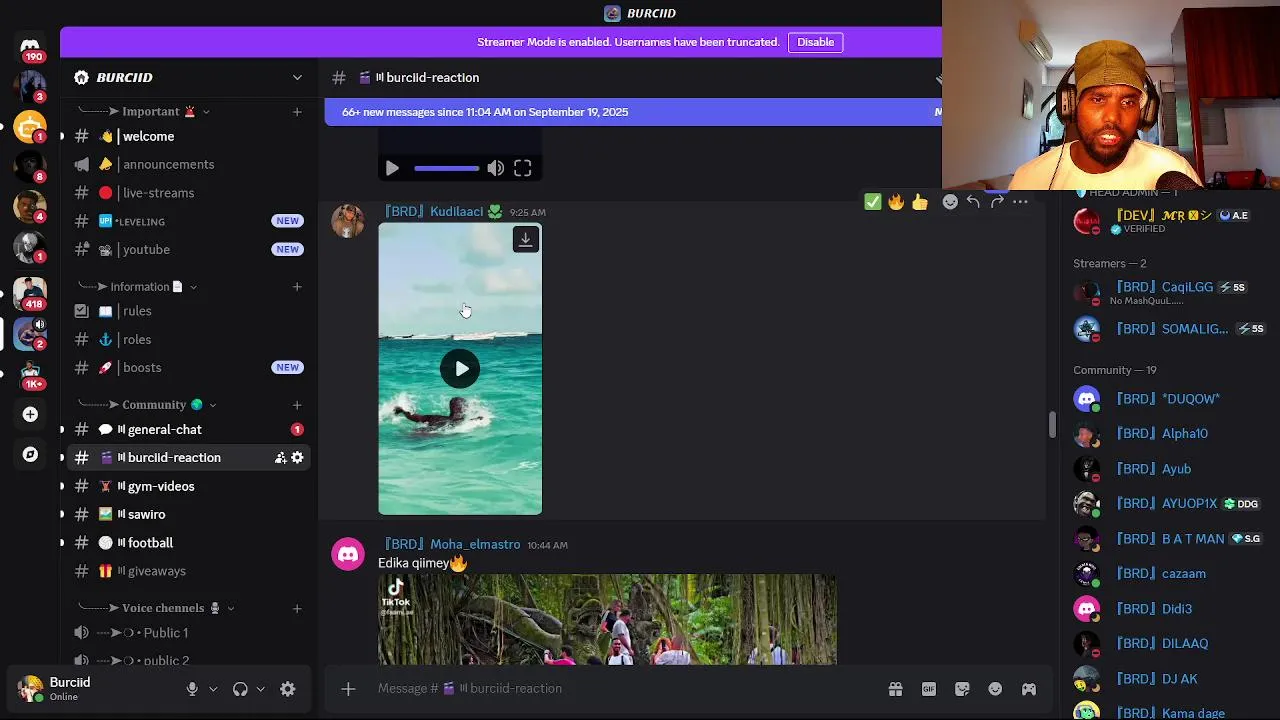Image resolution: width=1280 pixels, height=720 pixels.
Task: Download the swimming video attachment
Action: pos(525,239)
